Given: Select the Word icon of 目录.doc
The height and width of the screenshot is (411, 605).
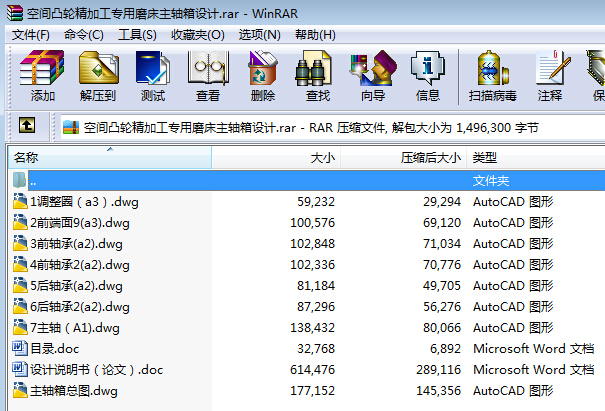Looking at the screenshot, I should 20,348.
